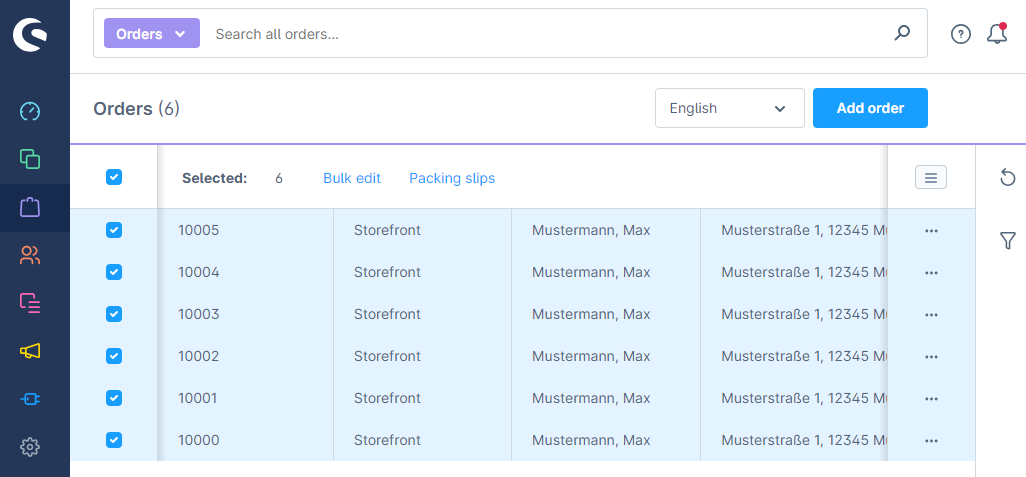
Task: Open context menu for order 10003
Action: [931, 315]
